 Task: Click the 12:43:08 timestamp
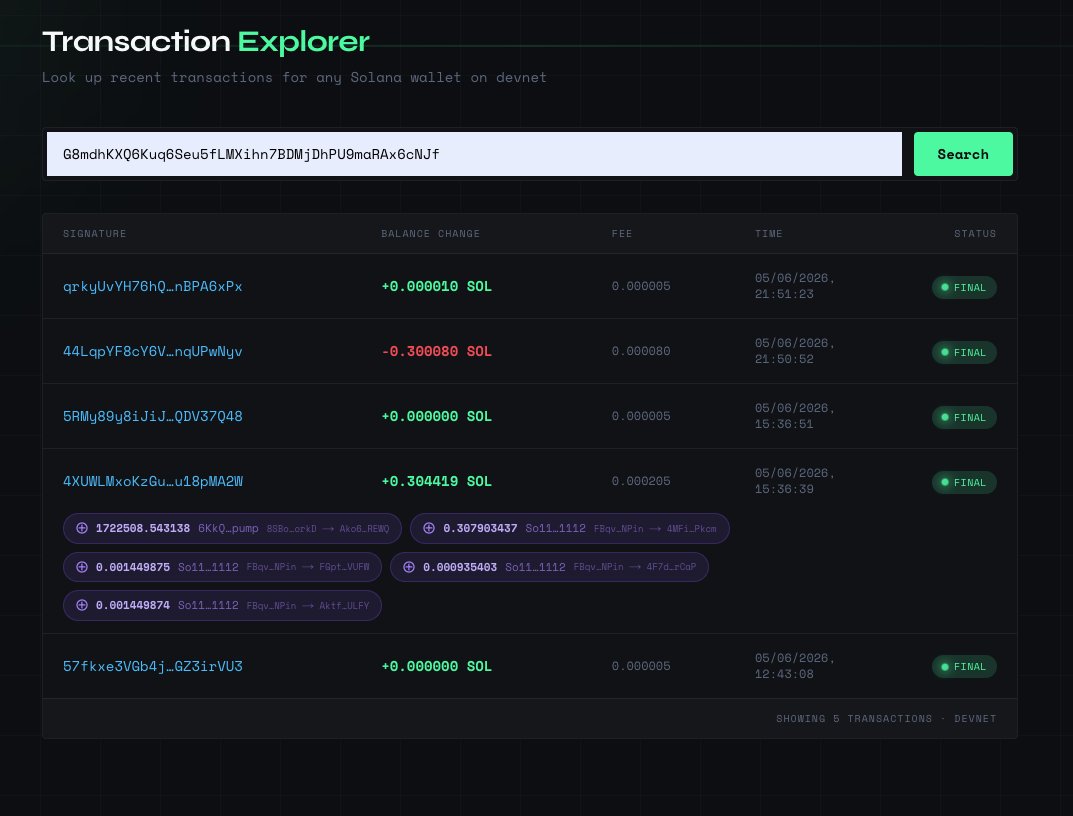pyautogui.click(x=784, y=674)
